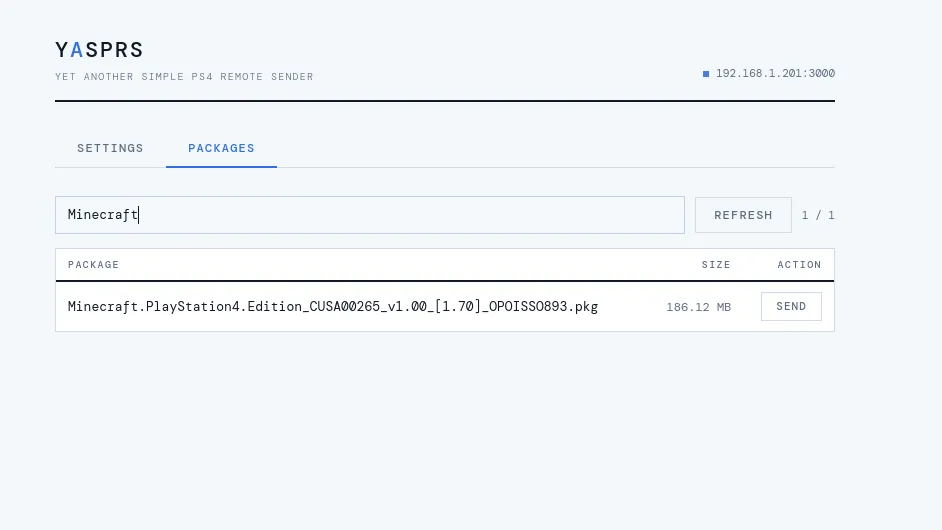Screen dimensions: 942x530
Task: Click the Minecraft search input field
Action: [369, 215]
